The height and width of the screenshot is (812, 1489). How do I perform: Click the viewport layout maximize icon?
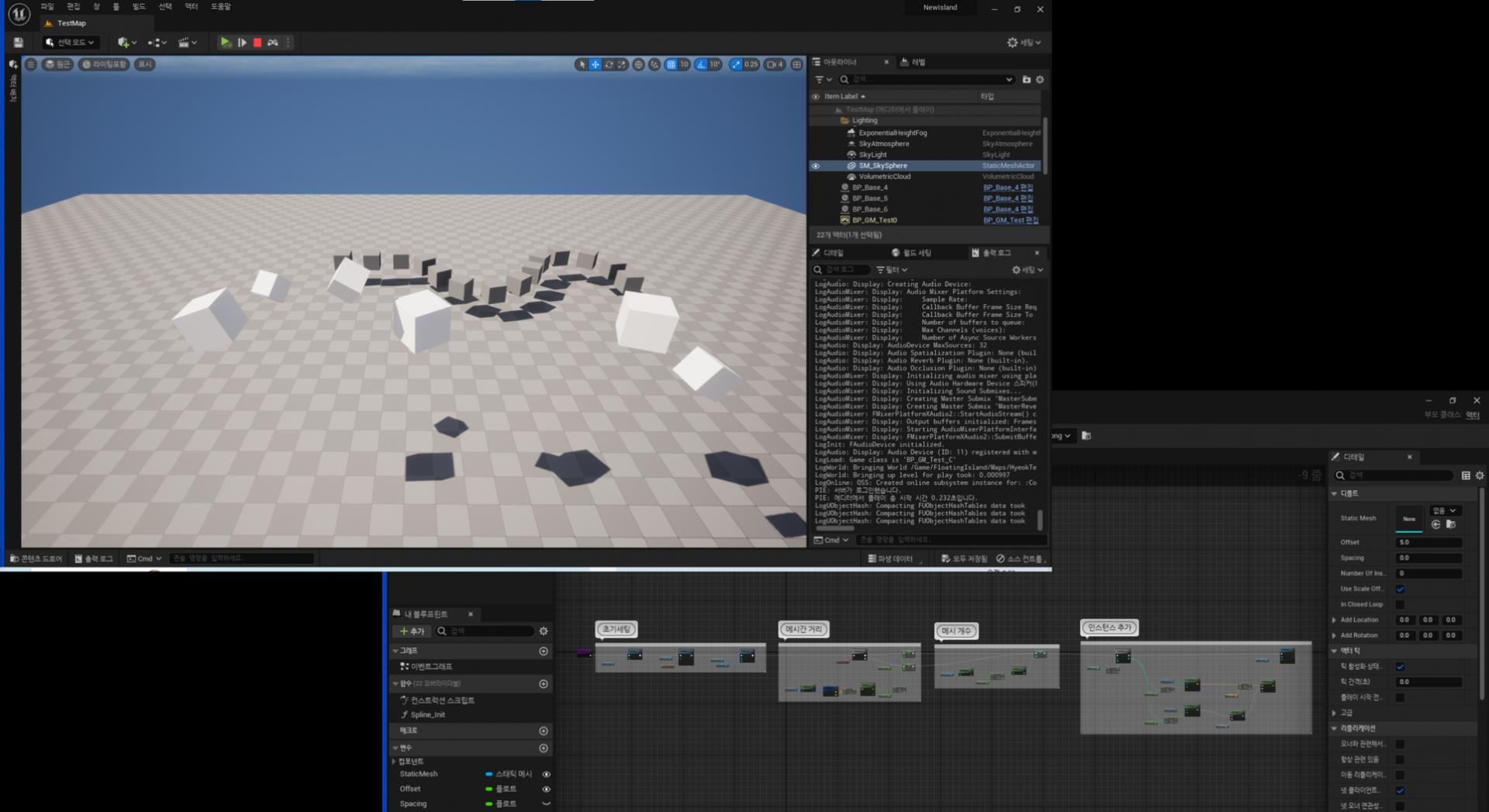point(796,64)
